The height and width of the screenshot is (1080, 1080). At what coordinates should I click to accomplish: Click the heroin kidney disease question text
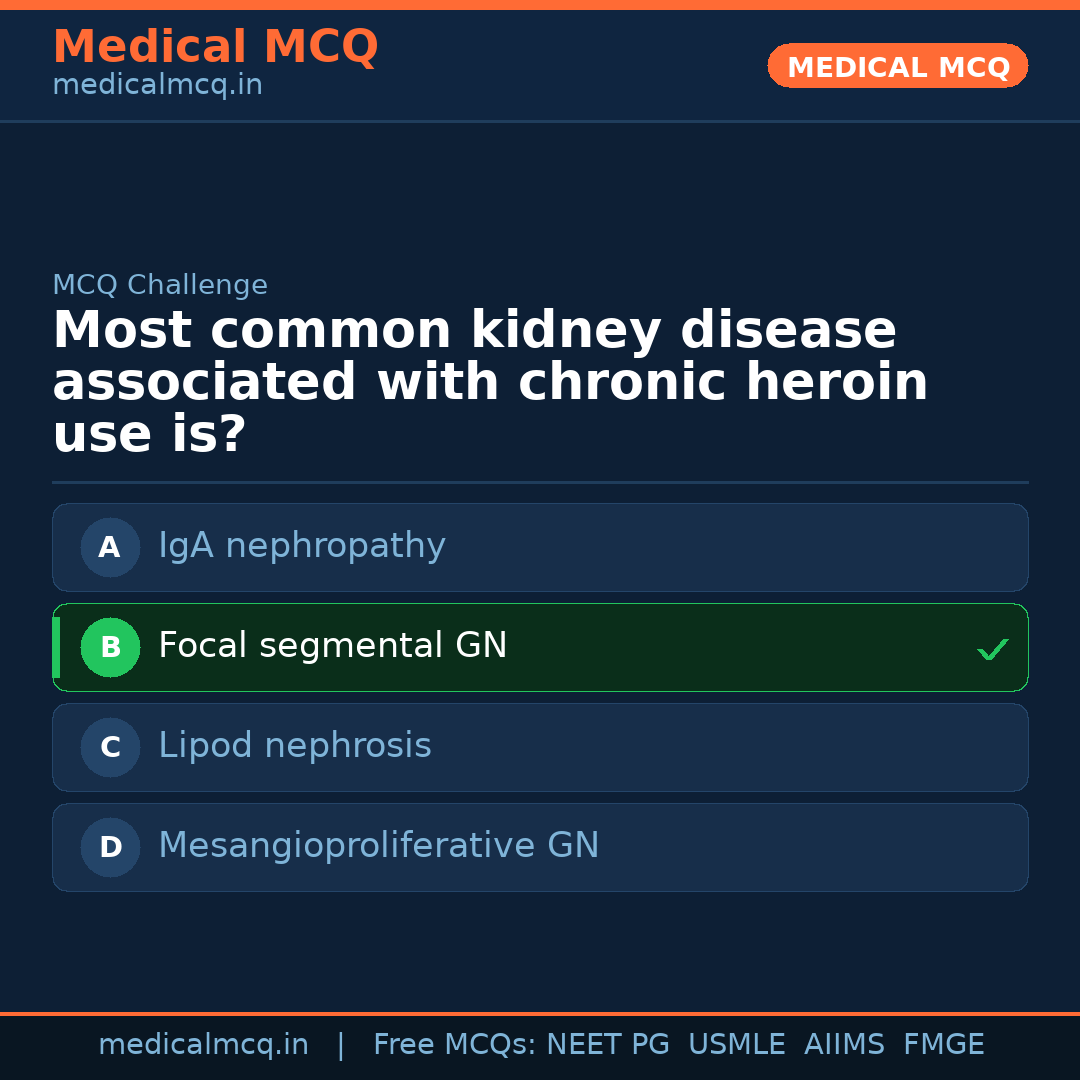pos(490,383)
